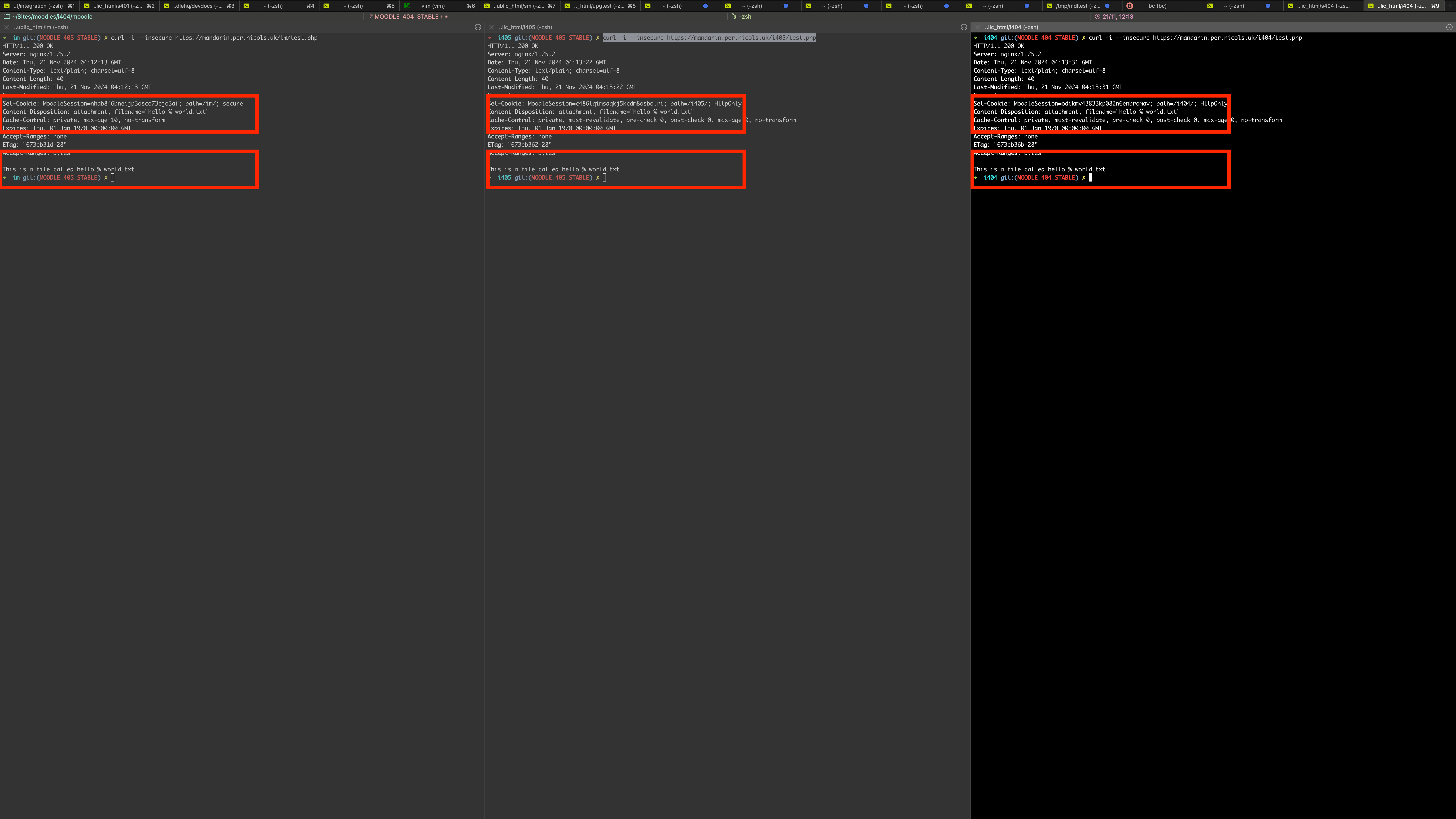The width and height of the screenshot is (1456, 819).
Task: Click the 21/11, 12:13 date status item
Action: pyautogui.click(x=1118, y=16)
